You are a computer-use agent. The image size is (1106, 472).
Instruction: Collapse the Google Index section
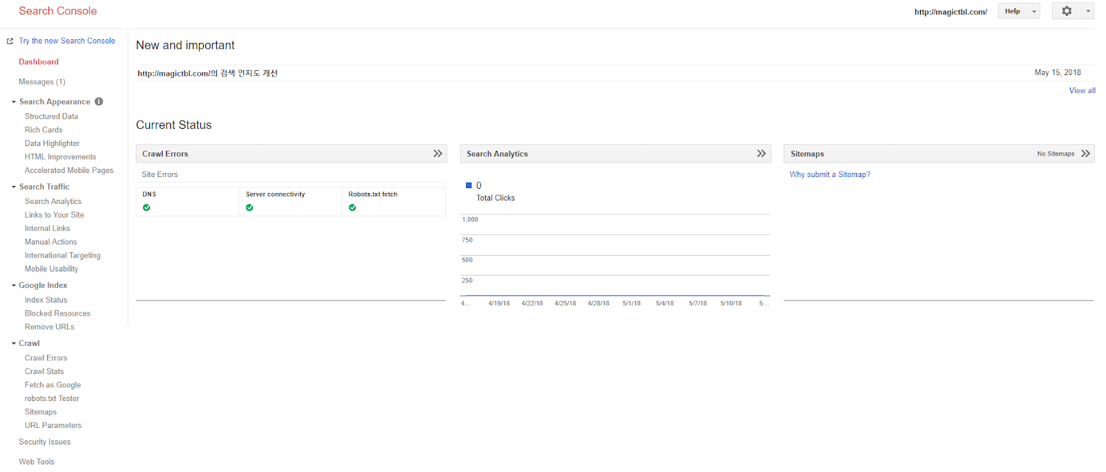coord(14,286)
